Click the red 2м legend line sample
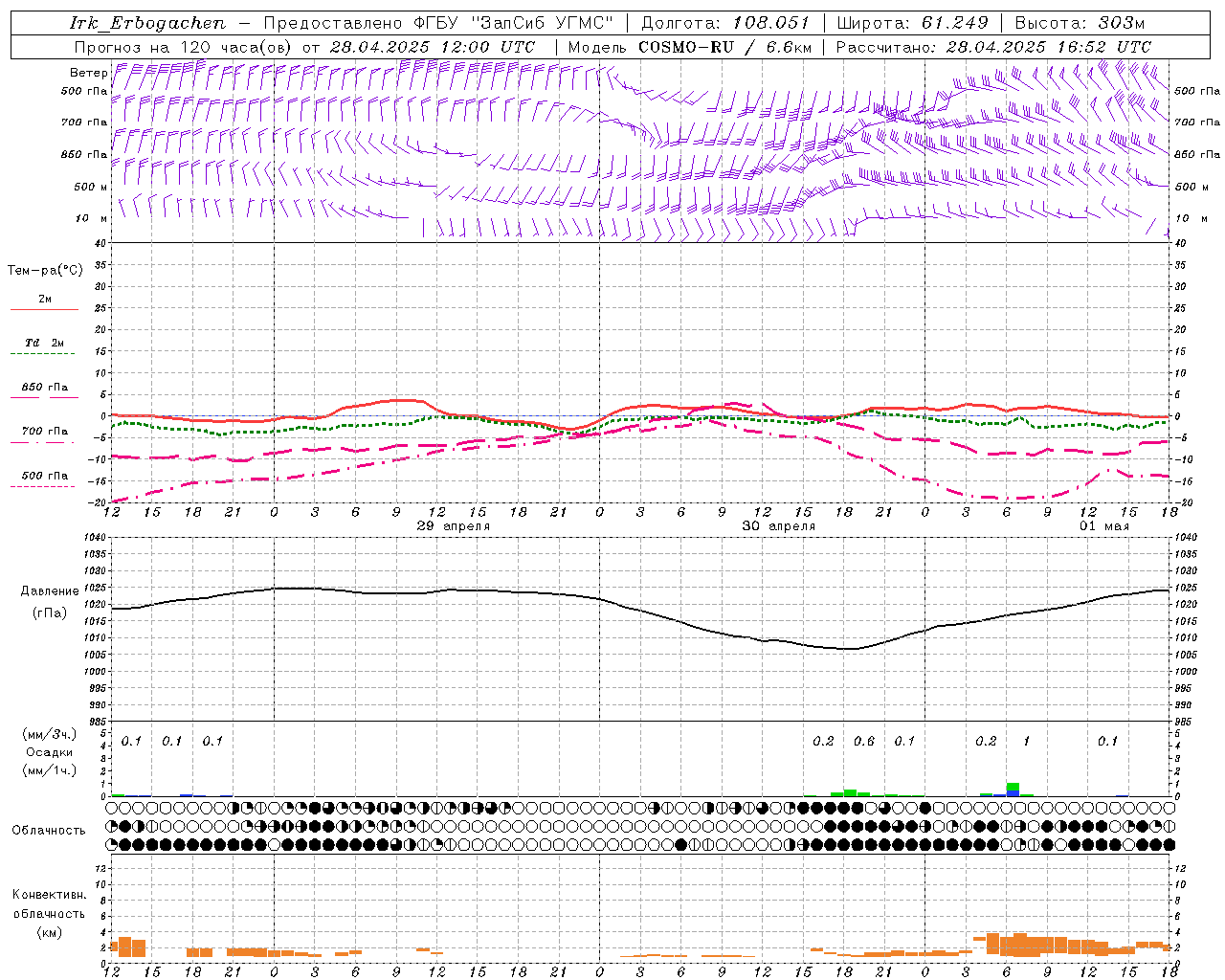The height and width of the screenshot is (980, 1225). coord(44,309)
